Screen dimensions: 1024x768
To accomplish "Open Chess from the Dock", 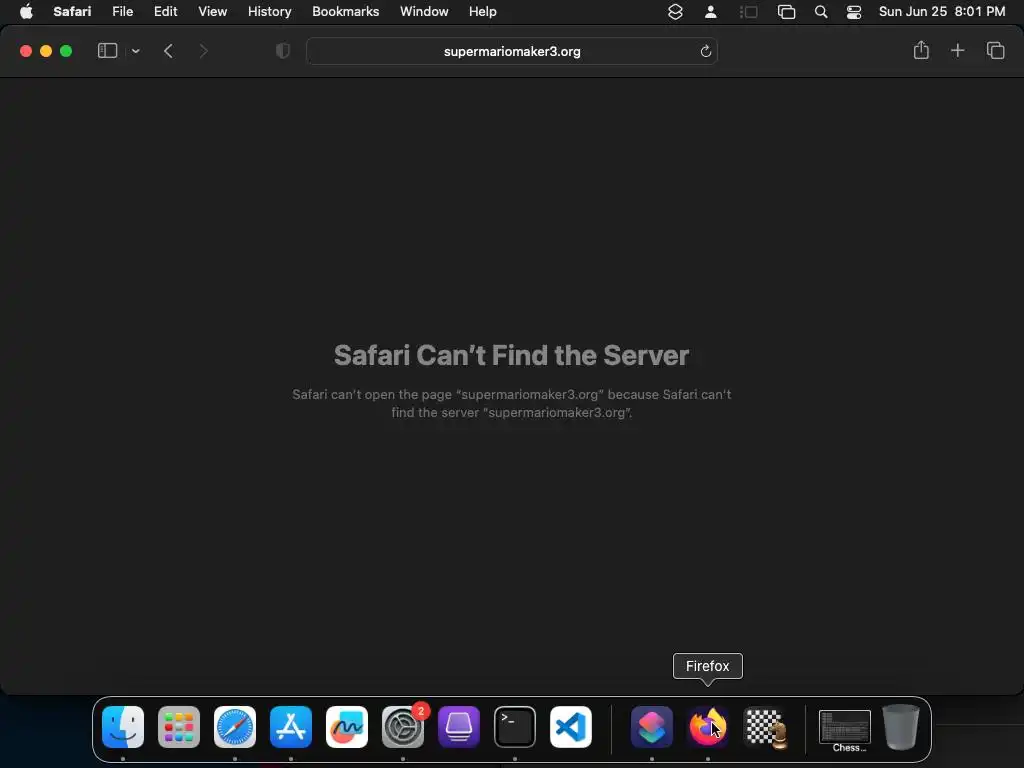I will click(764, 727).
